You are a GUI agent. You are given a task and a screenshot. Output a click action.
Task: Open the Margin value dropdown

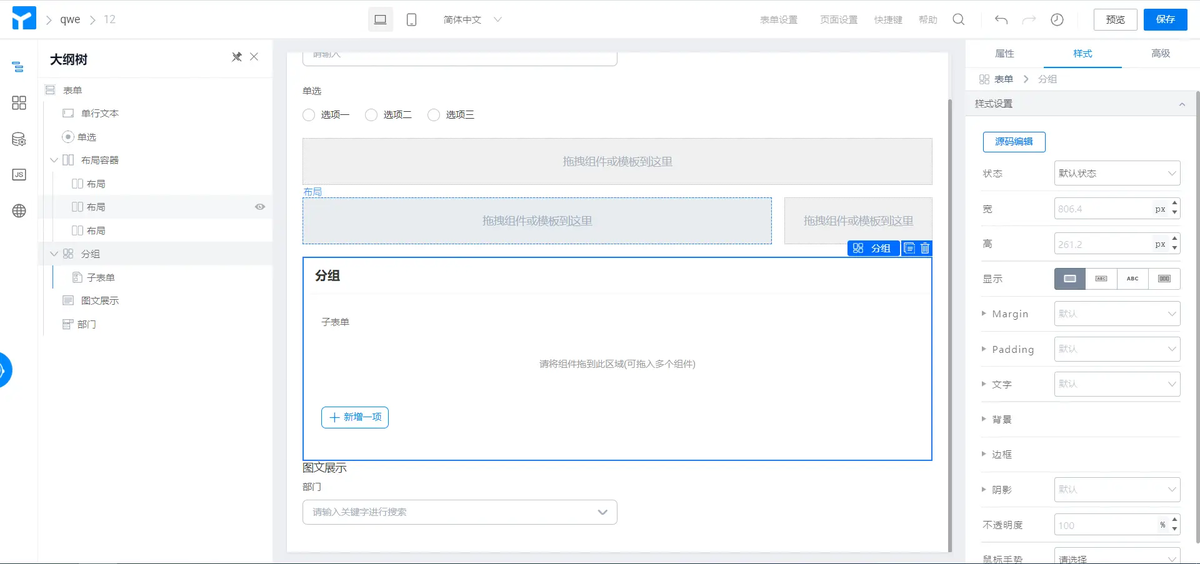click(1117, 314)
